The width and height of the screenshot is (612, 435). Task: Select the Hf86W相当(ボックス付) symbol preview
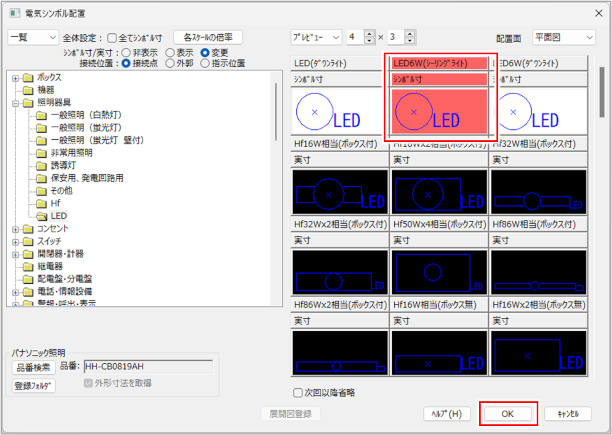point(537,270)
